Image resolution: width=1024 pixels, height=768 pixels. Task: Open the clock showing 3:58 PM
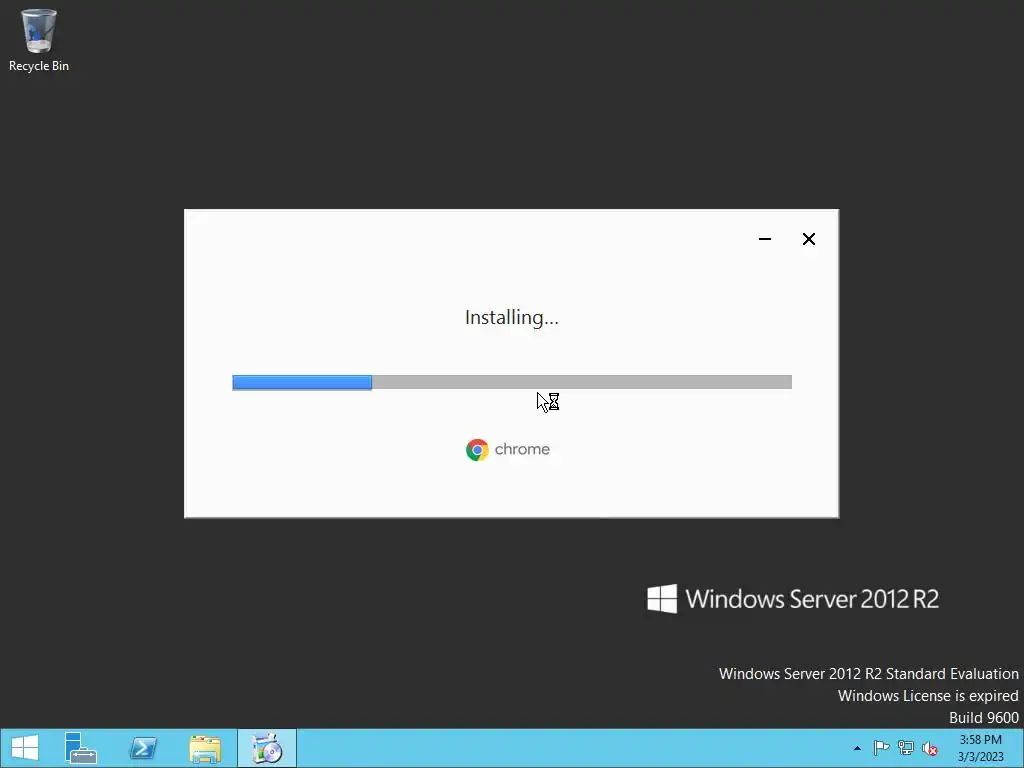click(x=980, y=748)
